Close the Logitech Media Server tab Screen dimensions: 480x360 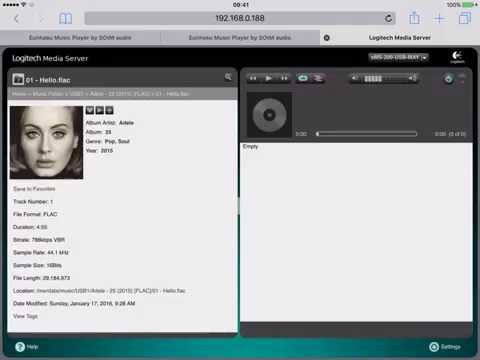pos(327,38)
